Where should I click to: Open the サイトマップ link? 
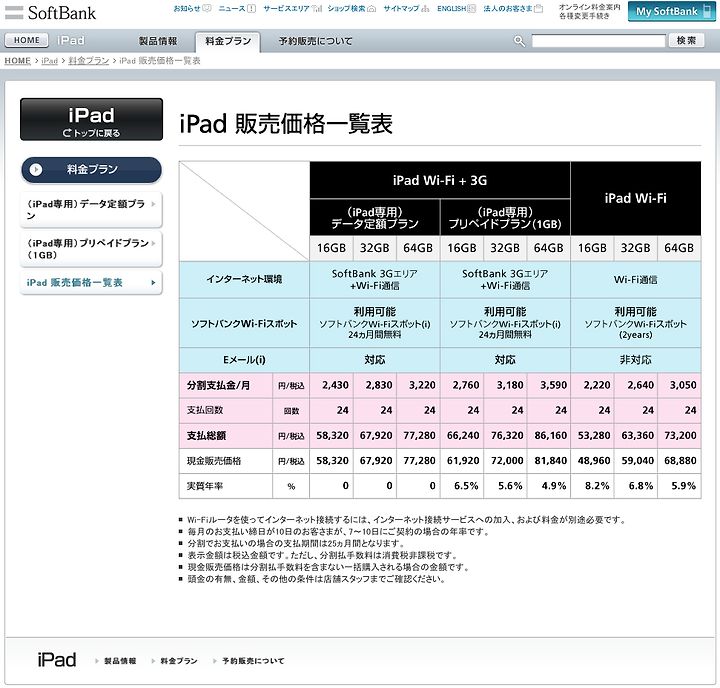click(406, 8)
